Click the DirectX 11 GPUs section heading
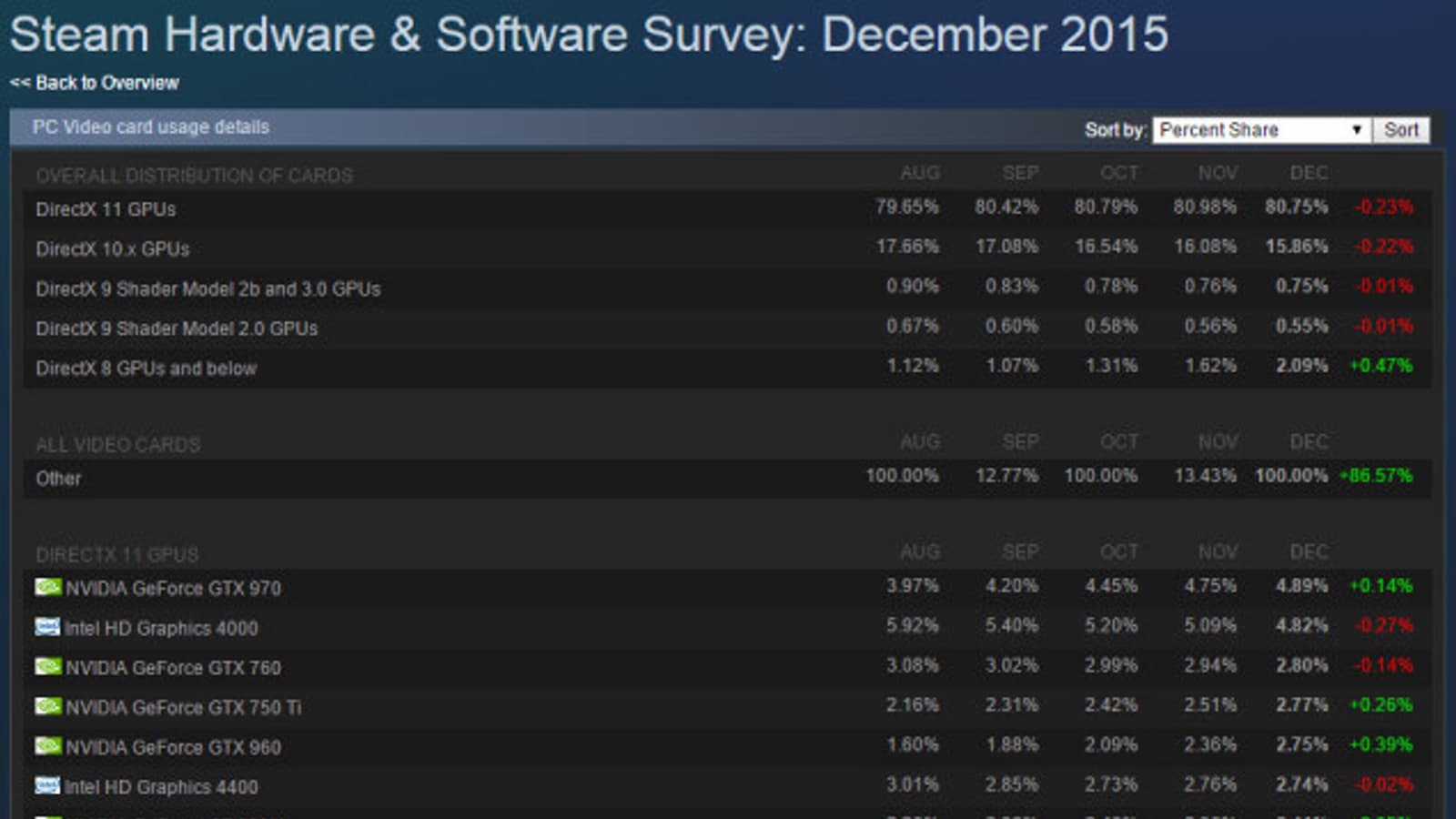The image size is (1456, 819). (116, 555)
